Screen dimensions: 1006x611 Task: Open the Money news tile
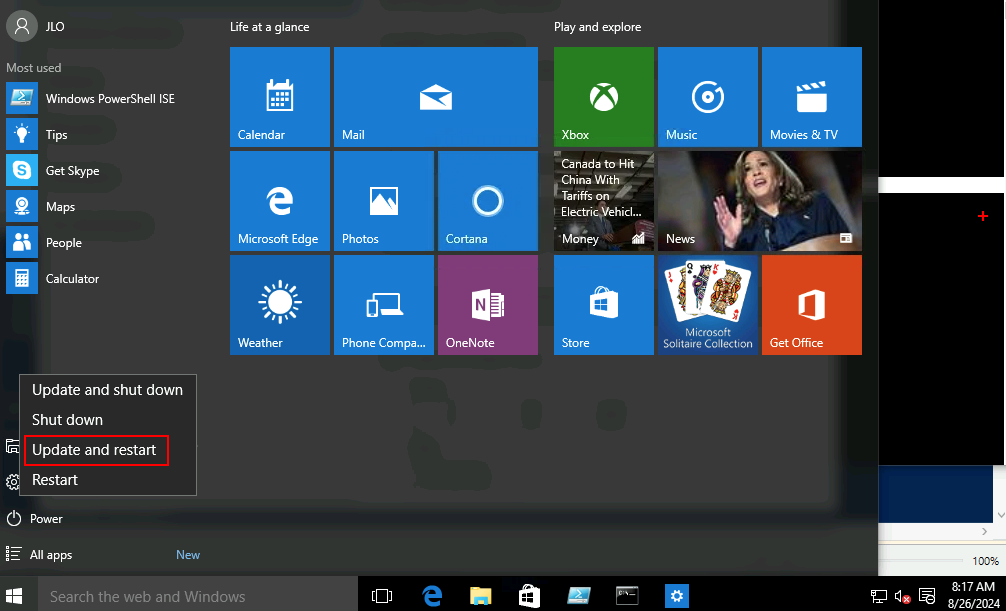click(604, 201)
